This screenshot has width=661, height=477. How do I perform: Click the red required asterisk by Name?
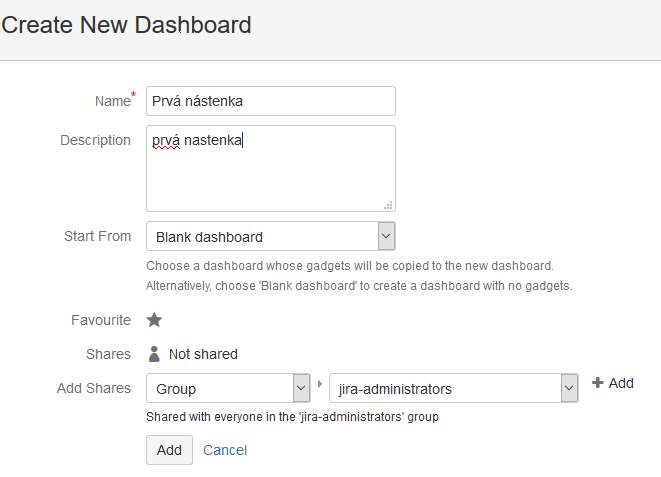134,94
